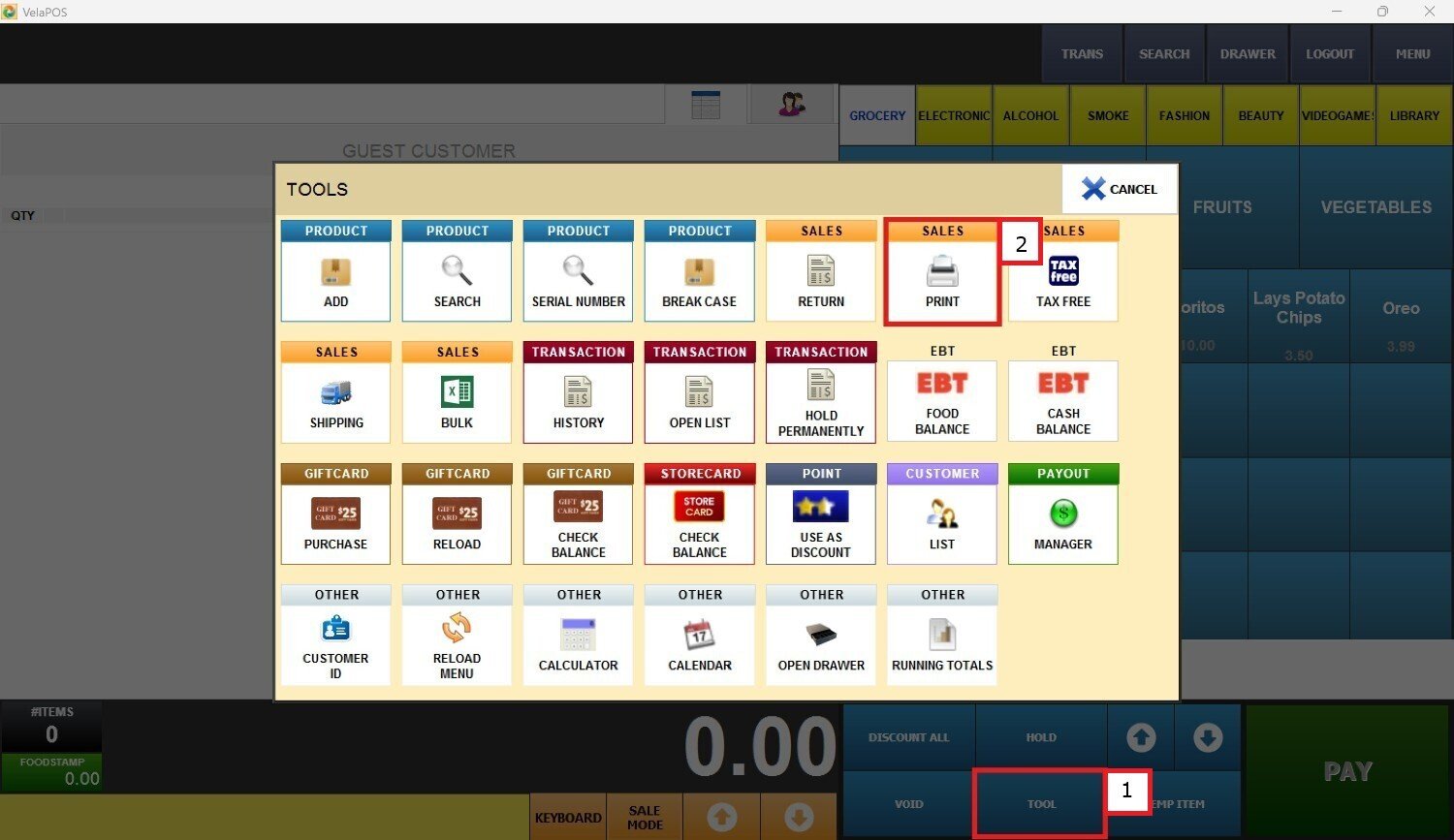Open the Giftcard Purchase tool
Viewport: 1454px width, 840px height.
[x=335, y=516]
